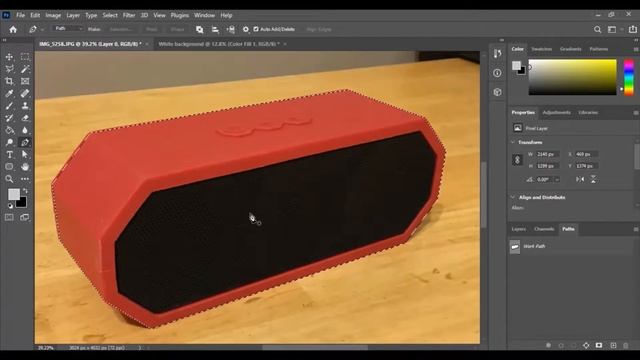Load path as selection button

click(573, 345)
